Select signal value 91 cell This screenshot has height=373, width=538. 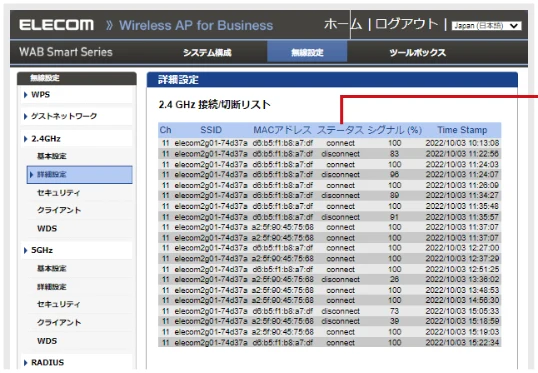point(394,217)
